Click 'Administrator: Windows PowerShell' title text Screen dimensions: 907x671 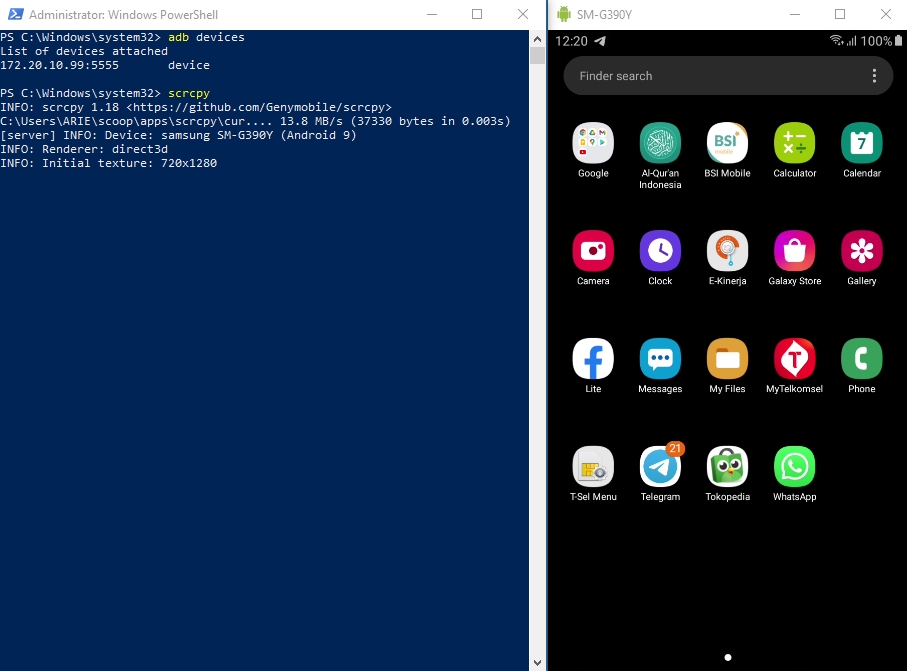pos(123,14)
